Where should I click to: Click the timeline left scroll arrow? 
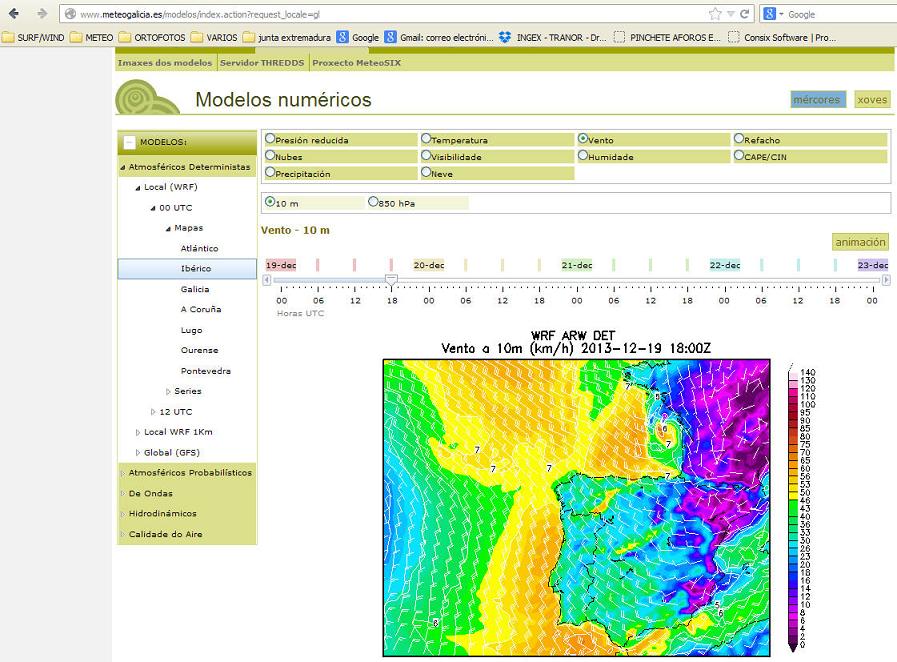267,280
